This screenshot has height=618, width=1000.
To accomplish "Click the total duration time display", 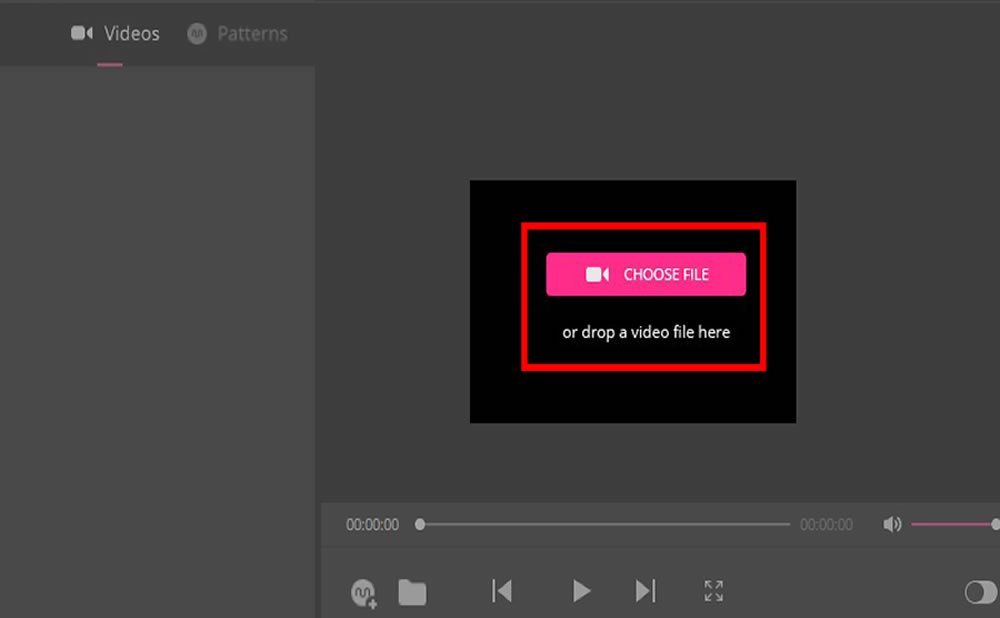I will point(826,525).
